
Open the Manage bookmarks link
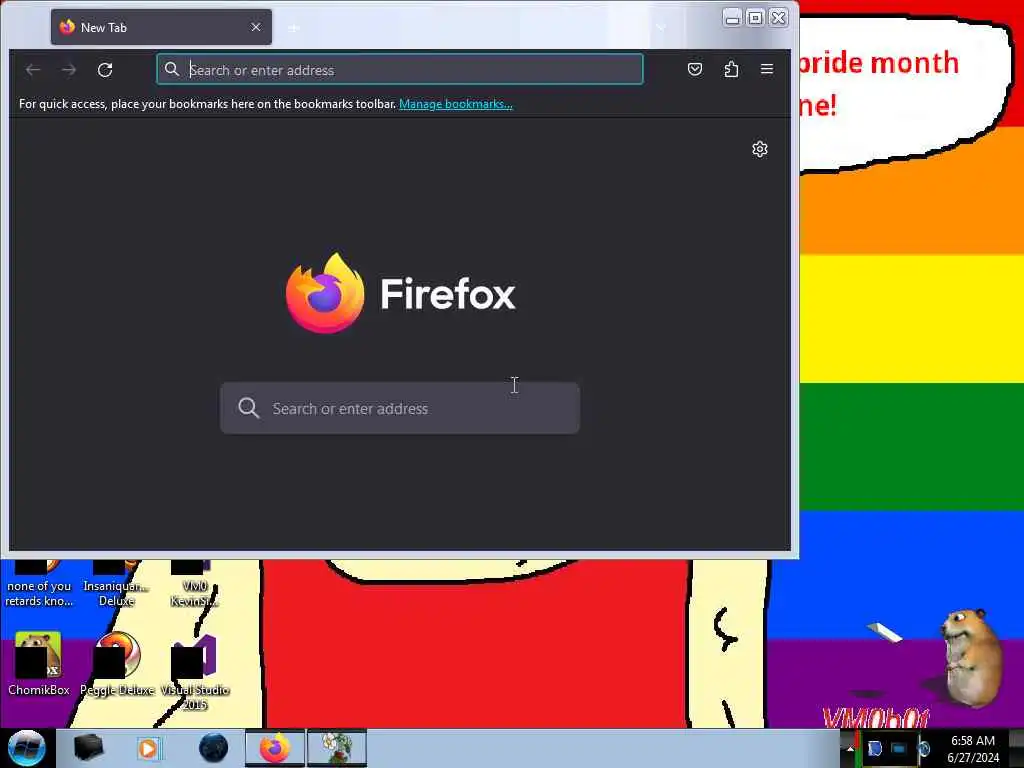click(456, 104)
